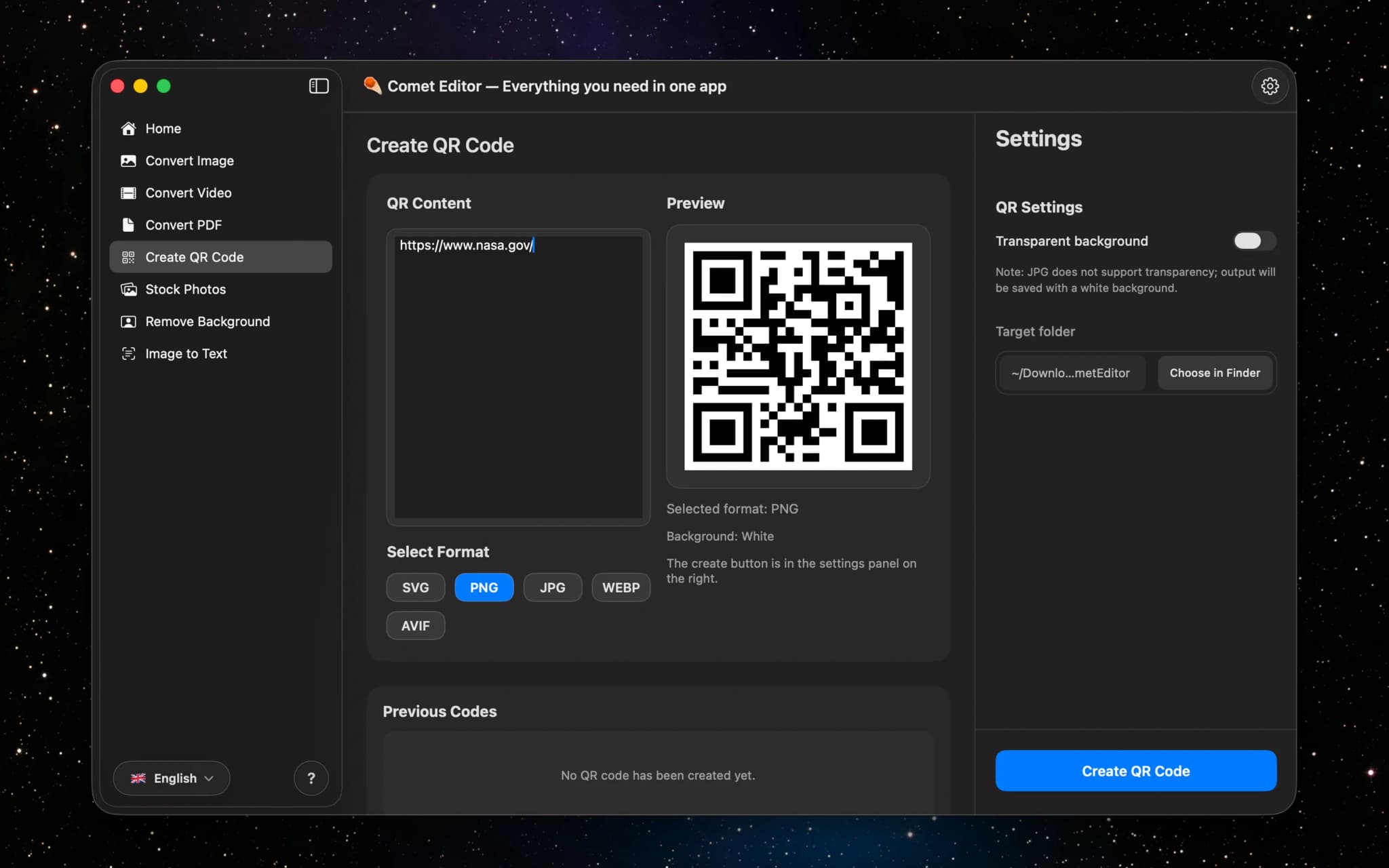Viewport: 1389px width, 868px height.
Task: Open Stock Photos via its icon
Action: pyautogui.click(x=129, y=289)
